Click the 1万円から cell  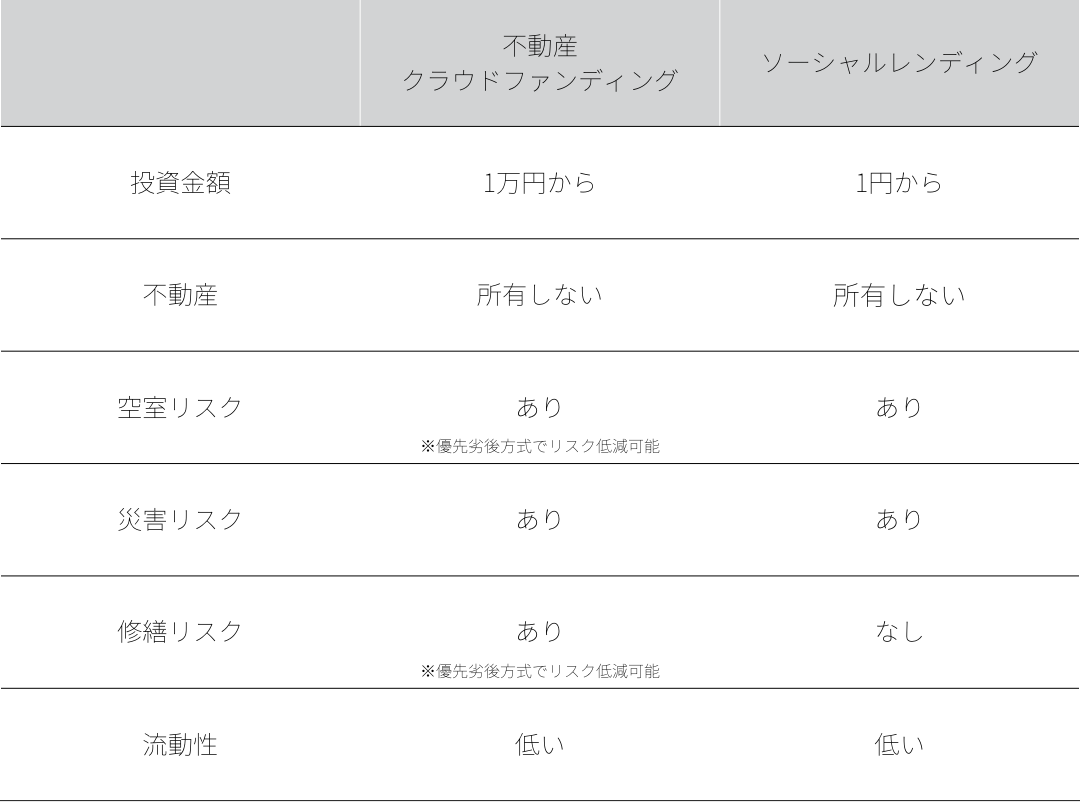coord(539,183)
